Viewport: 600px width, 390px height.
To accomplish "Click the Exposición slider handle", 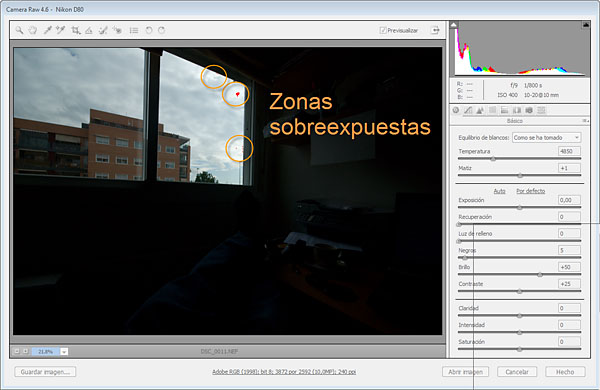I will point(520,208).
